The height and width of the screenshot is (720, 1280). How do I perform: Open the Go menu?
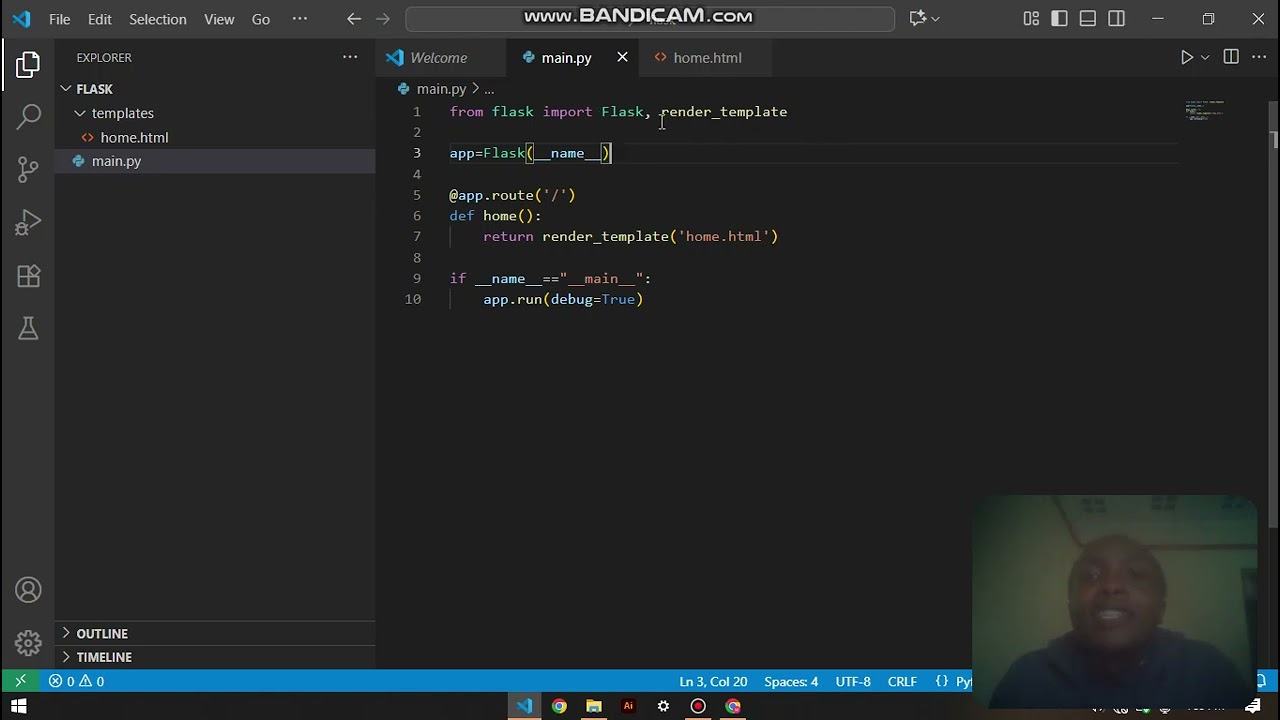point(261,19)
